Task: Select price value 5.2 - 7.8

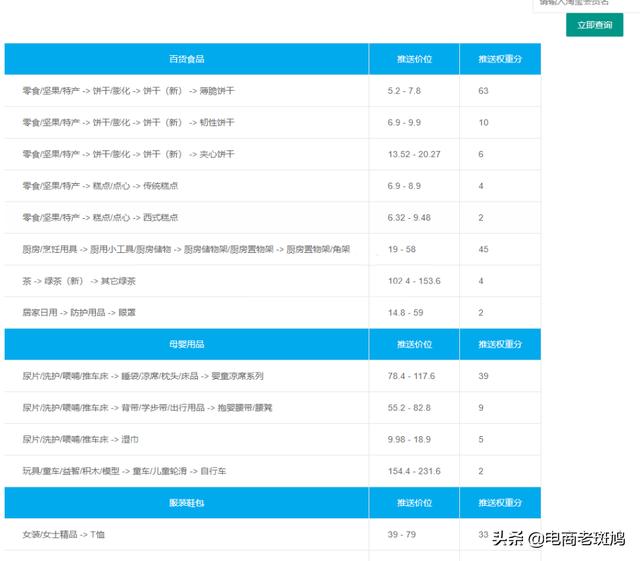Action: (404, 91)
